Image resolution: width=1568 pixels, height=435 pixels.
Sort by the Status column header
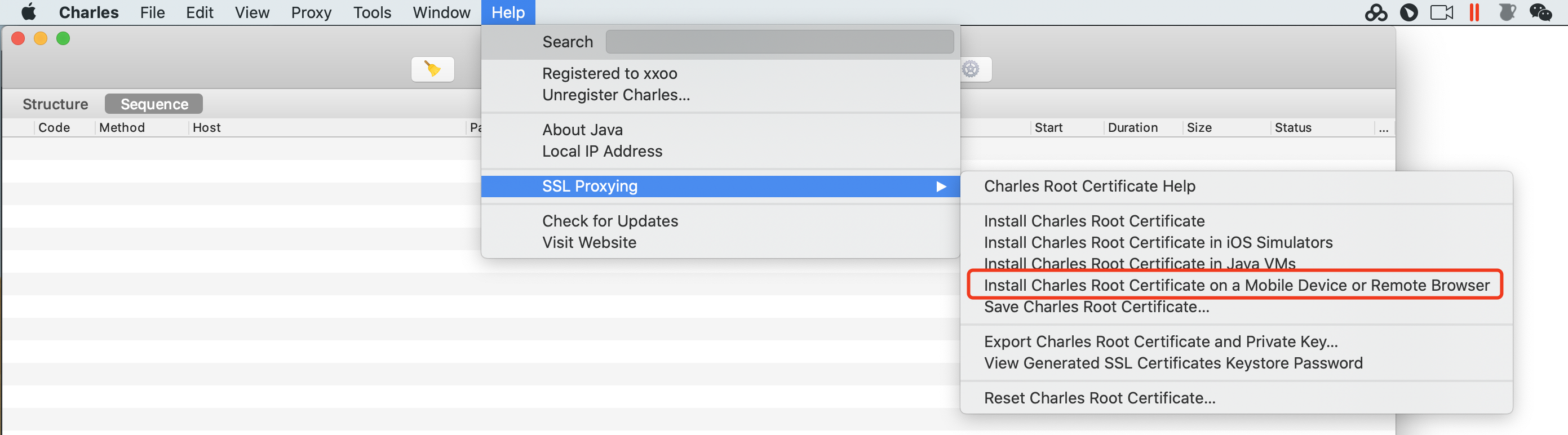click(x=1322, y=128)
